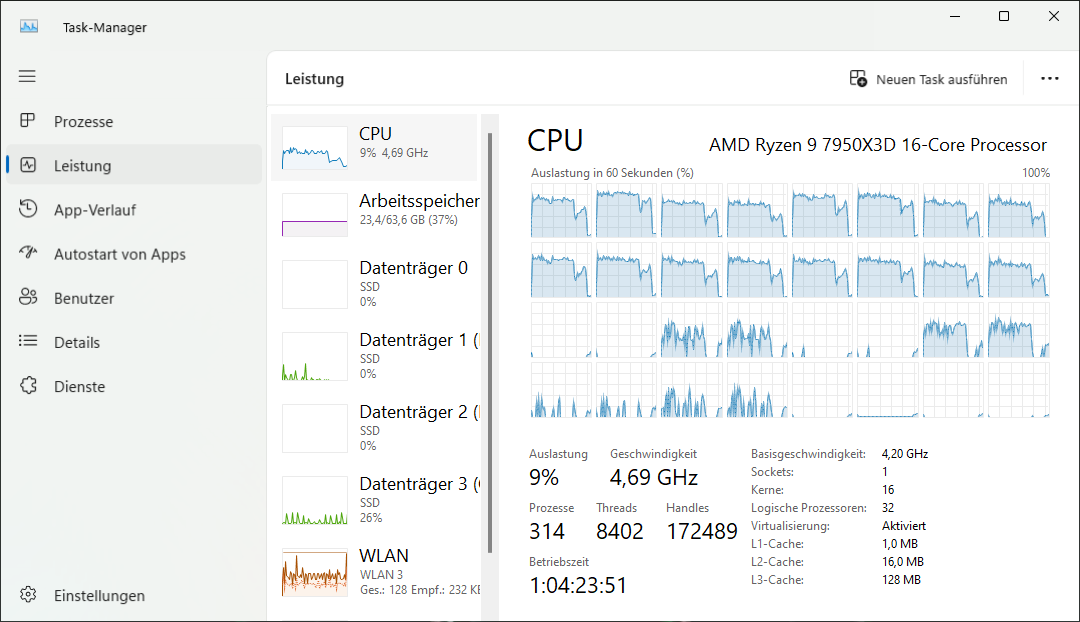This screenshot has height=622, width=1080.
Task: Click the WLAN mini graph thumbnail
Action: pyautogui.click(x=315, y=572)
